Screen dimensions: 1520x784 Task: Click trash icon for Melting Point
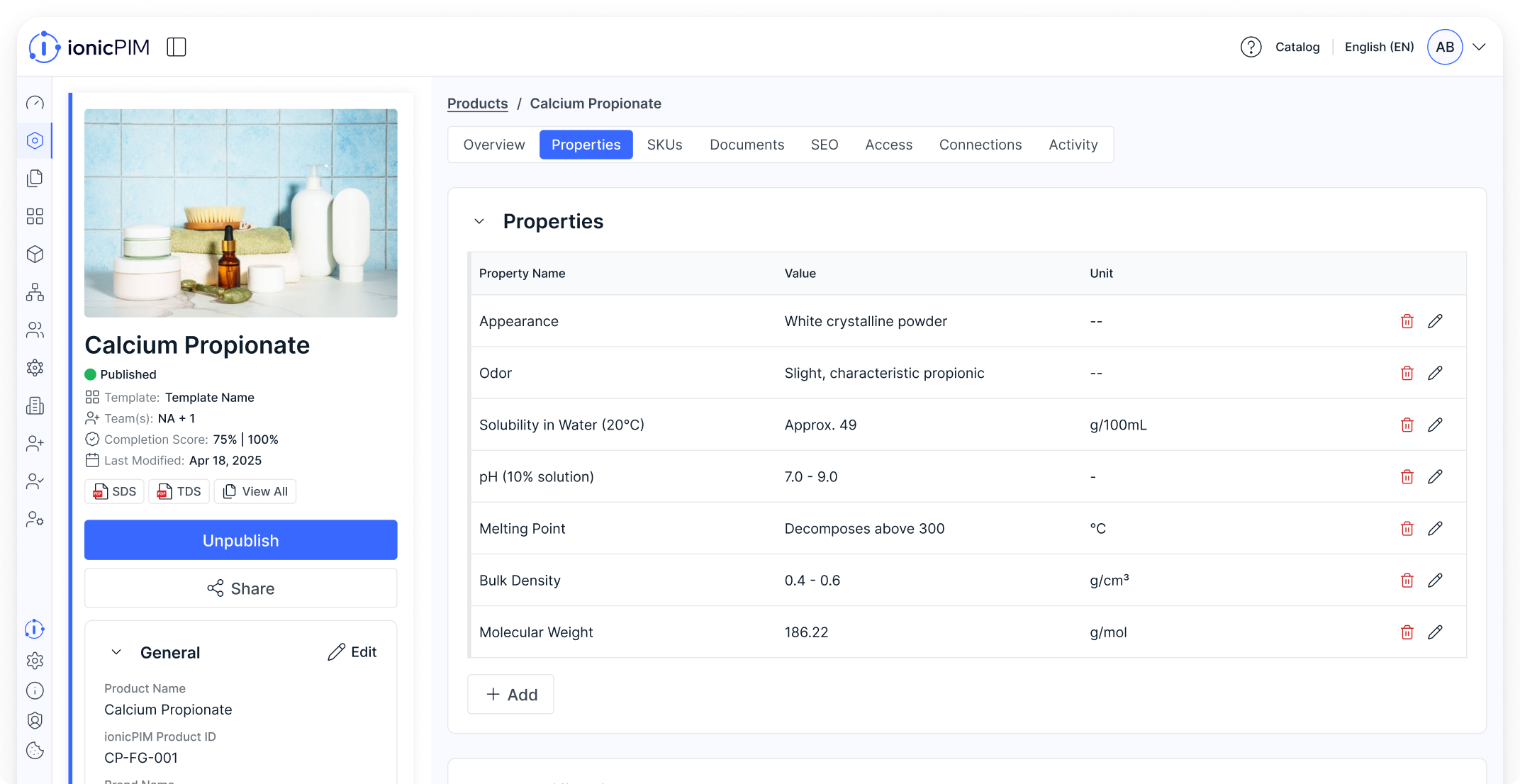pyautogui.click(x=1407, y=529)
